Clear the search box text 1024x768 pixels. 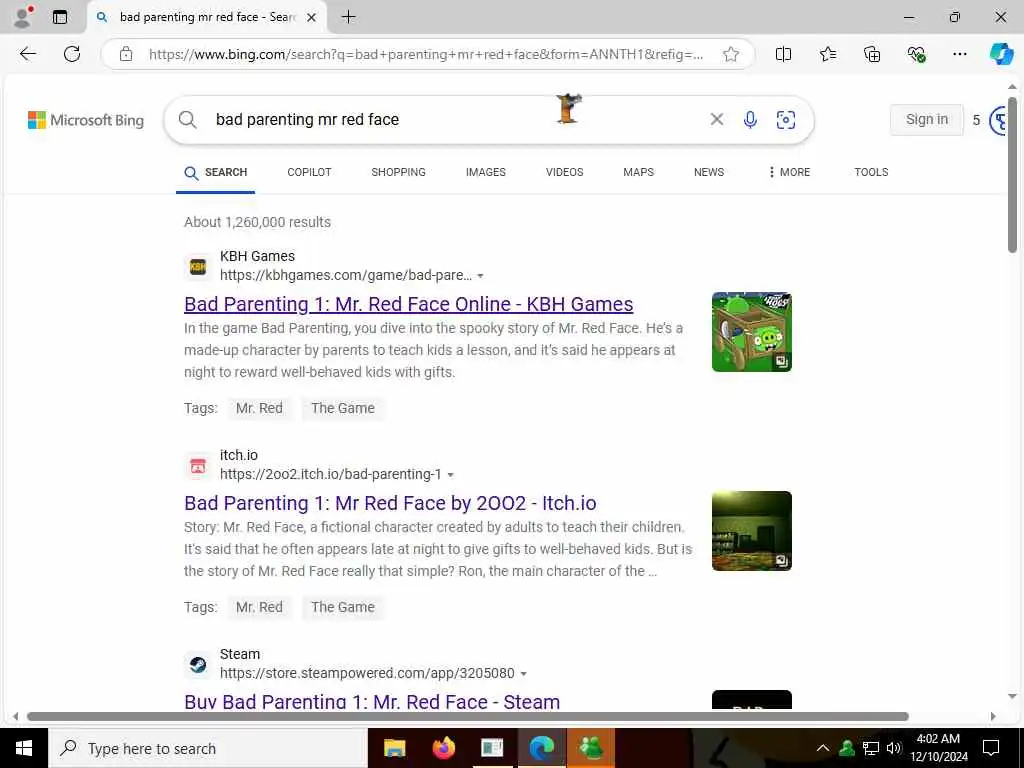[716, 119]
